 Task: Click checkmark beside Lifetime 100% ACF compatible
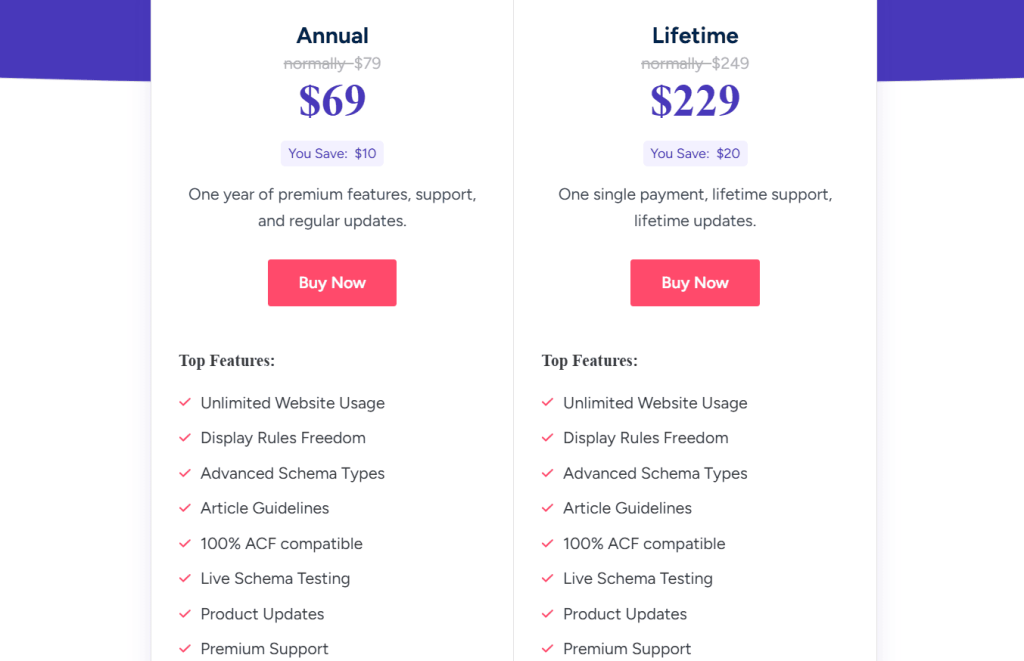click(548, 543)
